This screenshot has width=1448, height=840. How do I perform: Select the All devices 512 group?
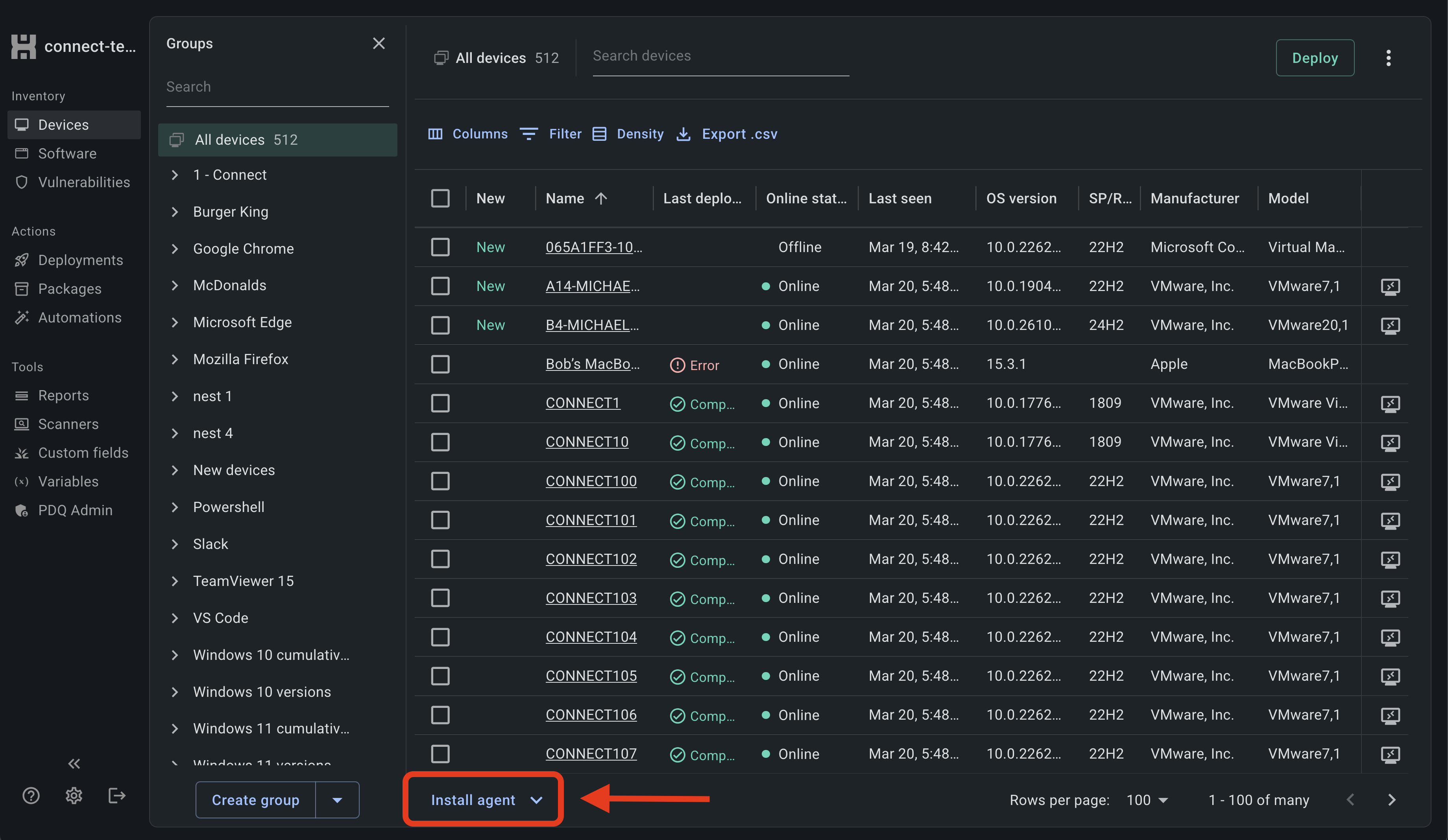[277, 140]
